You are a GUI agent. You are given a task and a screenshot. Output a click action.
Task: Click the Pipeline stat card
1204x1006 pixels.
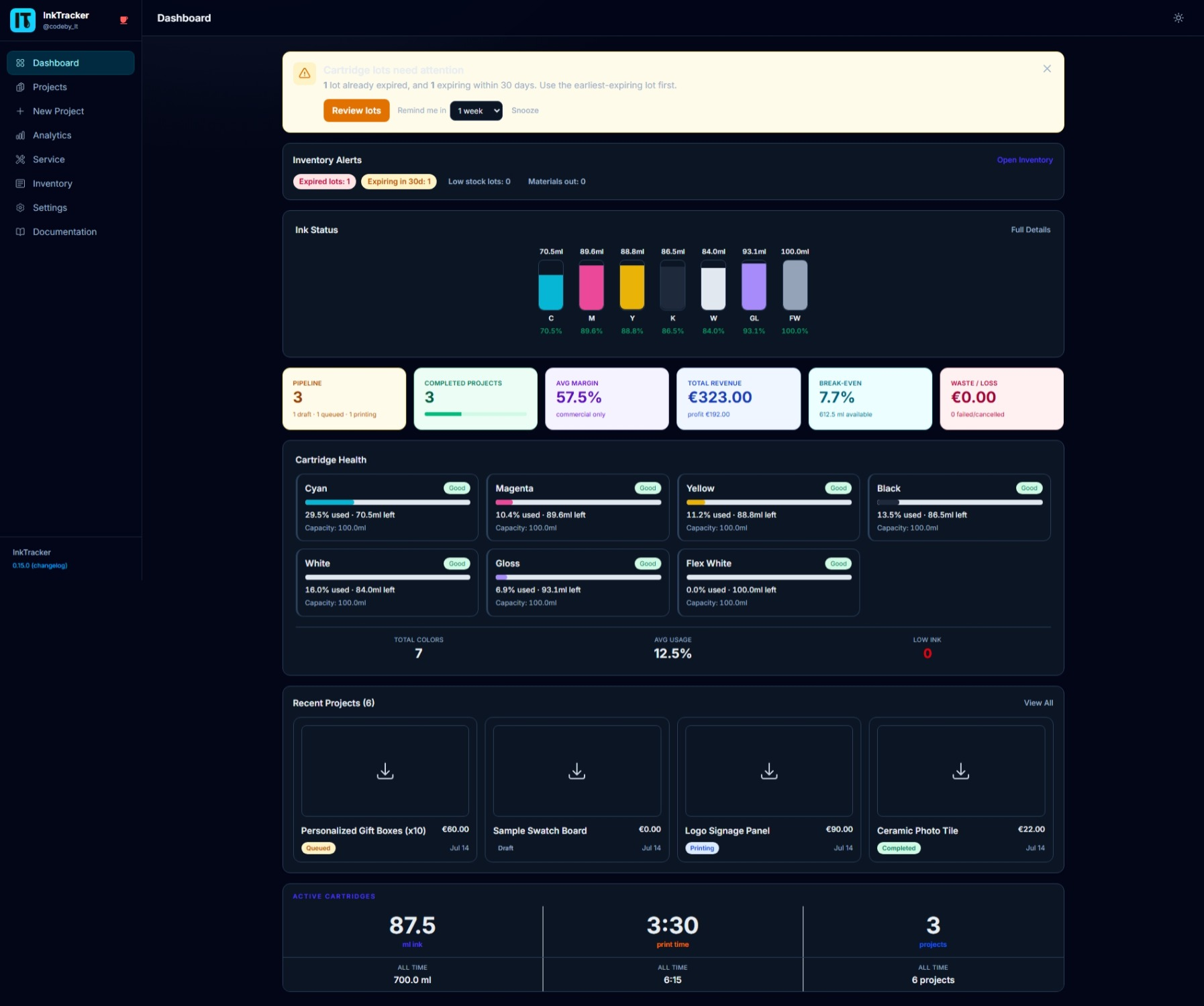[x=344, y=399]
